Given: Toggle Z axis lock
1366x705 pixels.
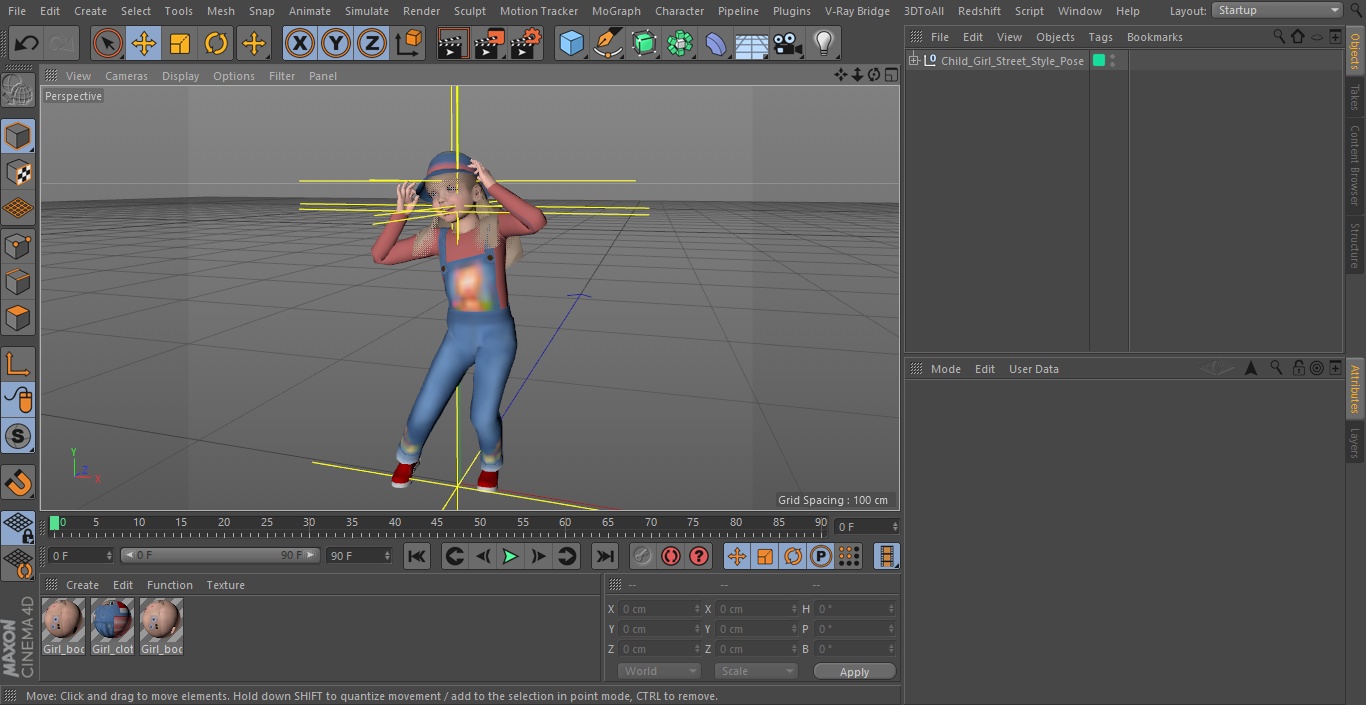Looking at the screenshot, I should [x=372, y=43].
